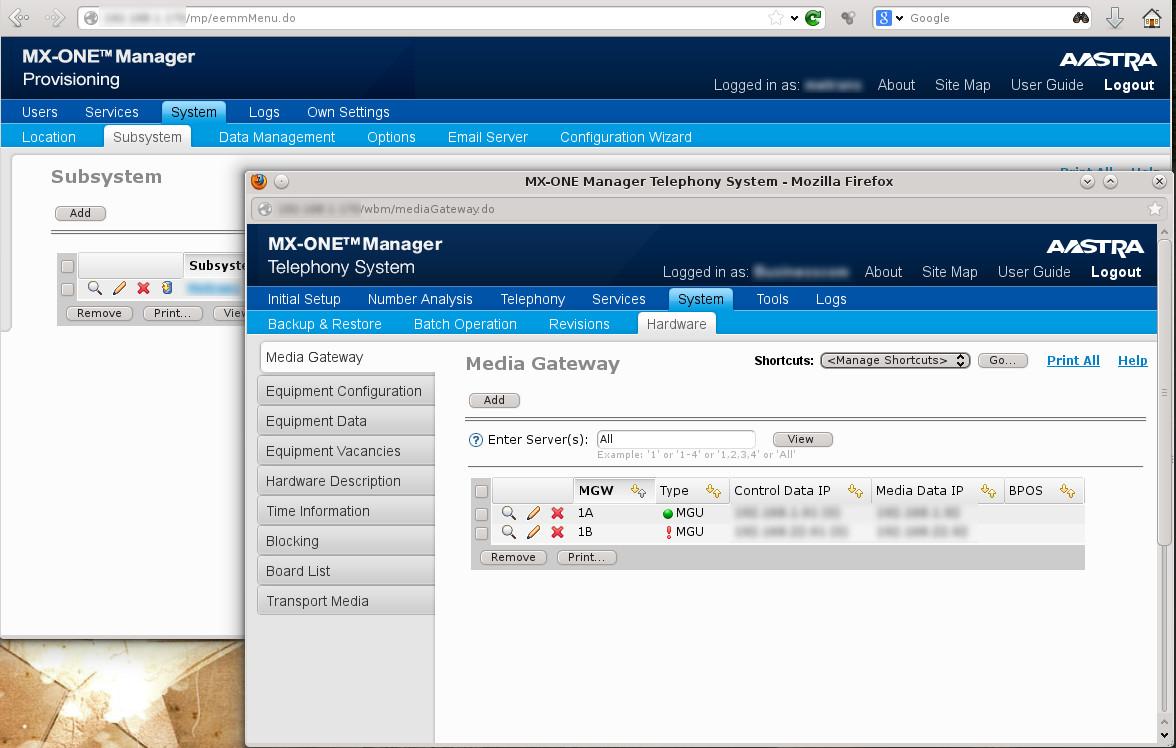Click the Print All link in Media Gateway
The width and height of the screenshot is (1176, 748).
click(x=1073, y=361)
